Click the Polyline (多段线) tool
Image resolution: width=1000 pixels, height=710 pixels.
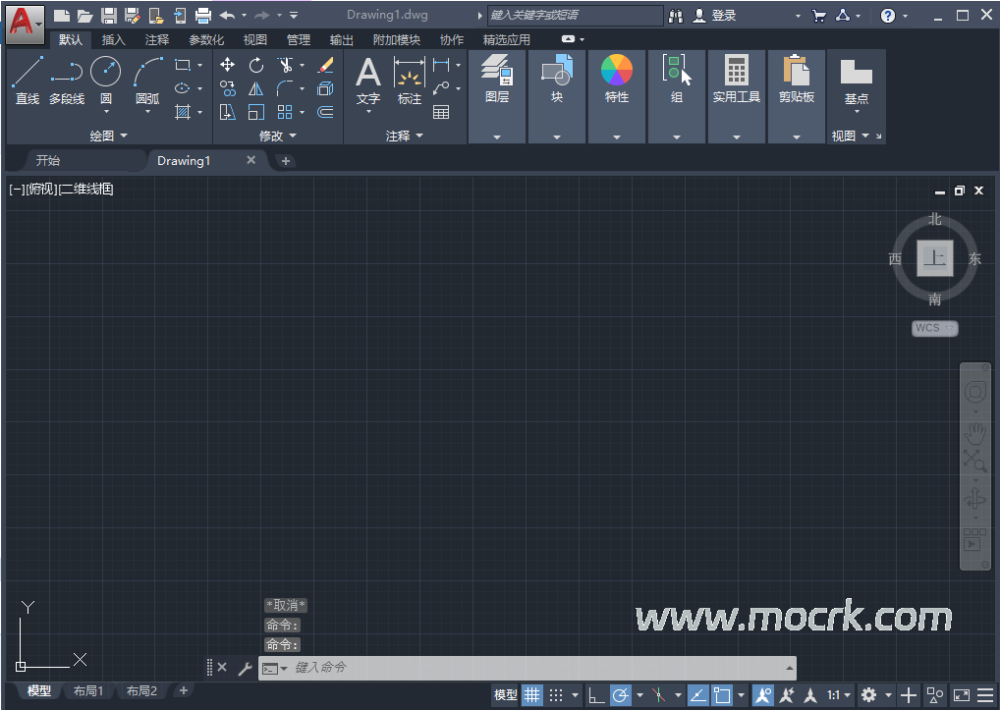(x=67, y=80)
